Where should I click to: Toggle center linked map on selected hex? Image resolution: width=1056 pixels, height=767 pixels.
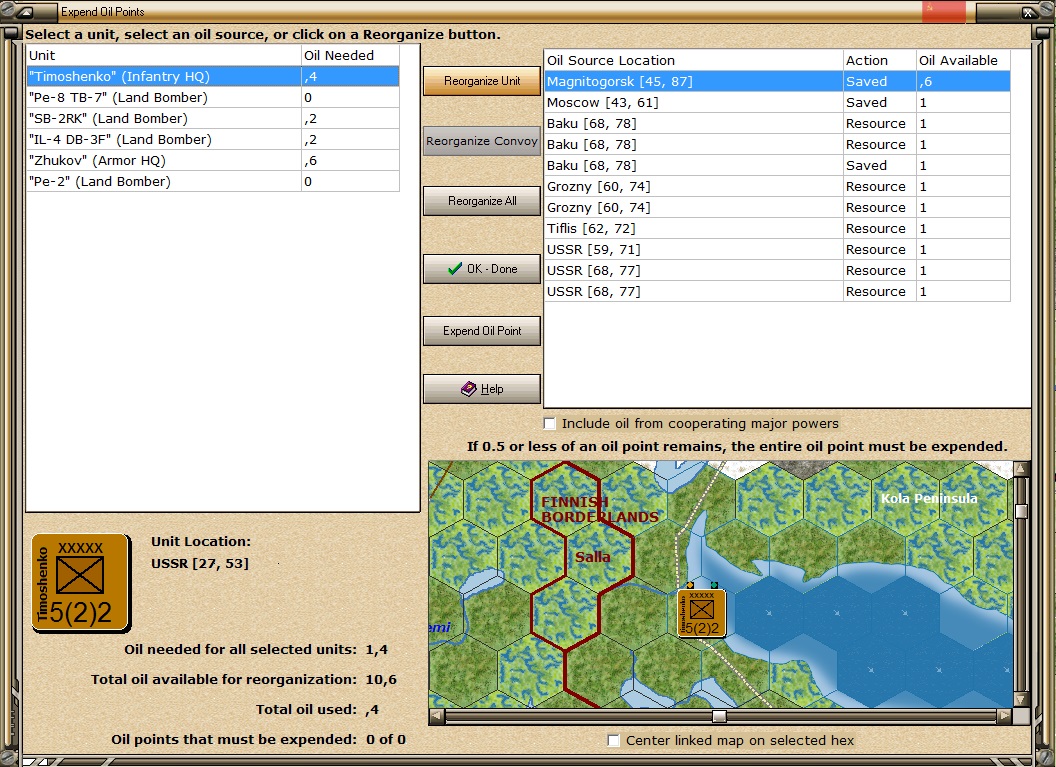point(613,741)
